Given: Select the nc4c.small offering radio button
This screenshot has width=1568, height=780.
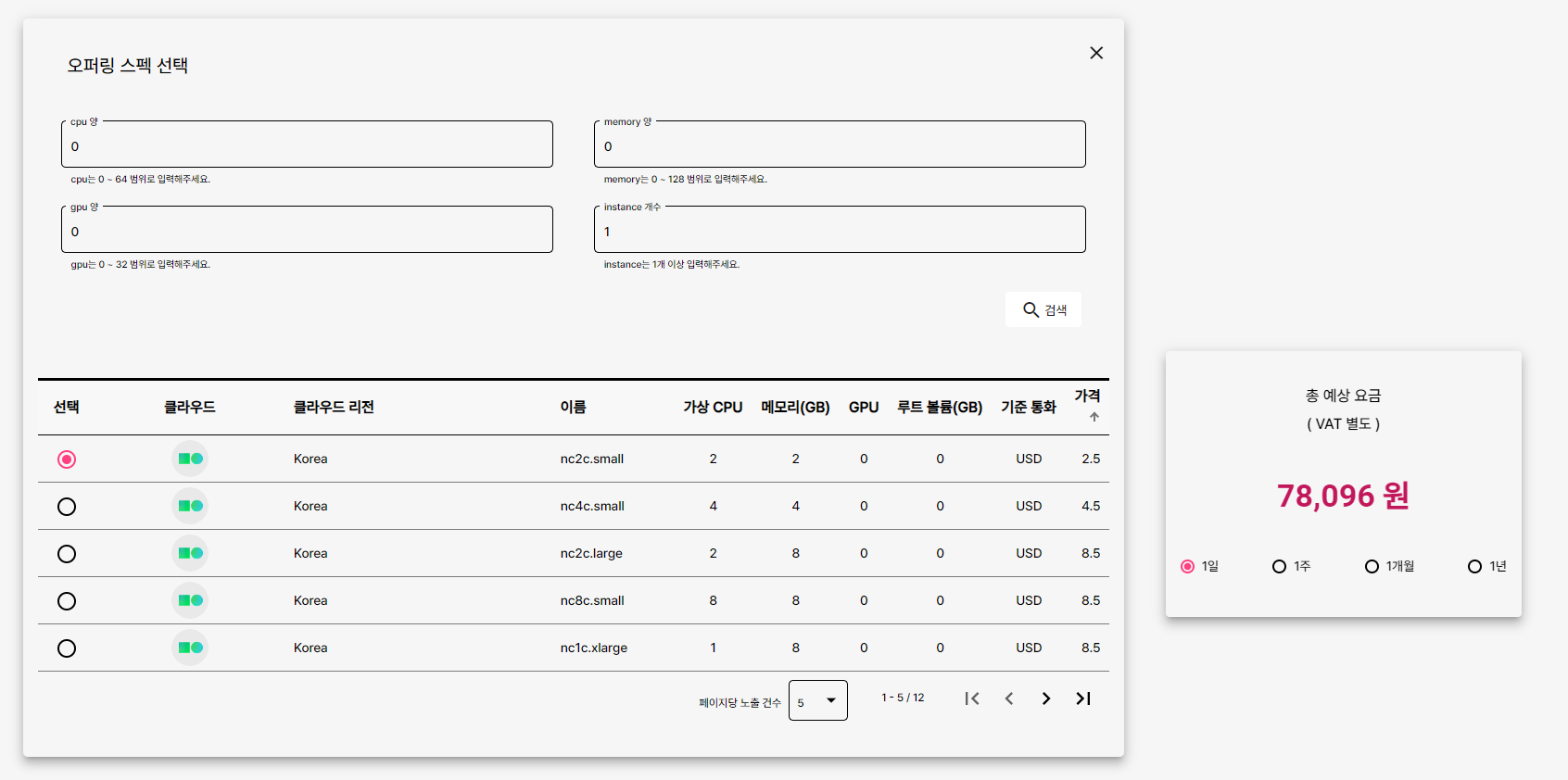Looking at the screenshot, I should 67,507.
